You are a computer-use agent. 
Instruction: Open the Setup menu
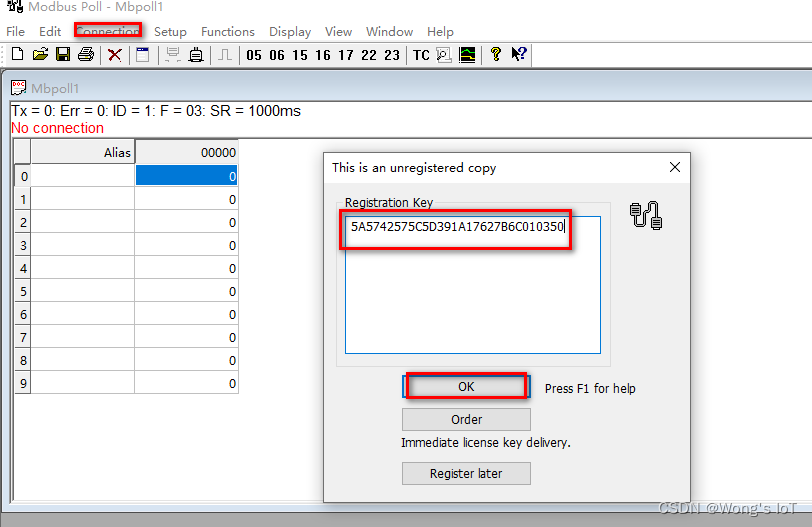coord(170,32)
